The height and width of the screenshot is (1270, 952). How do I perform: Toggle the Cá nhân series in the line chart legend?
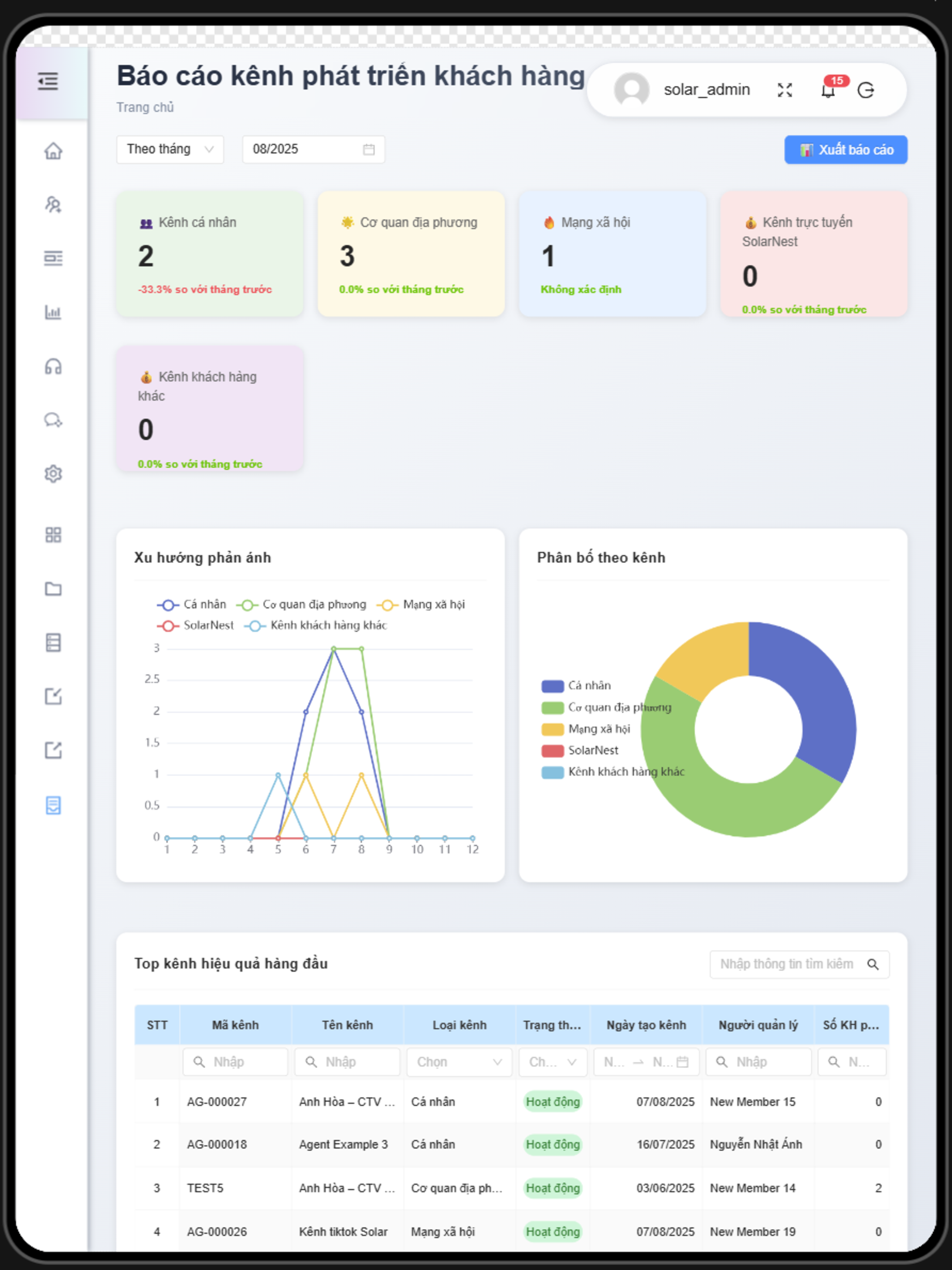pos(192,605)
